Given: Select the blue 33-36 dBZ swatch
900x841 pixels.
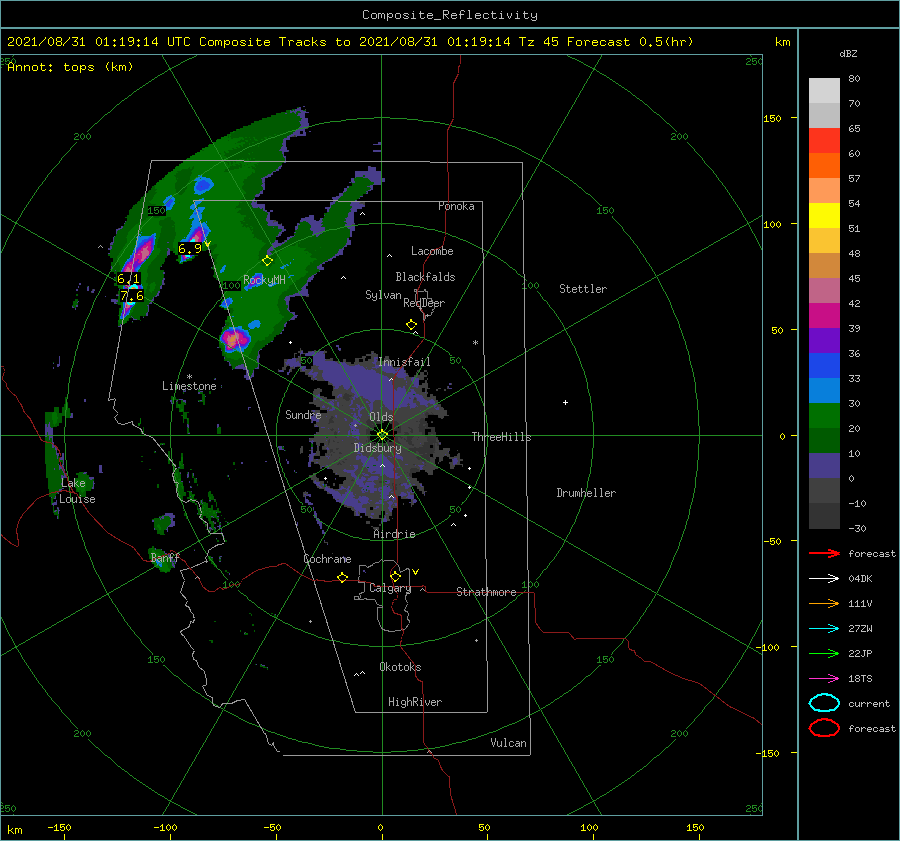Looking at the screenshot, I should click(x=824, y=366).
